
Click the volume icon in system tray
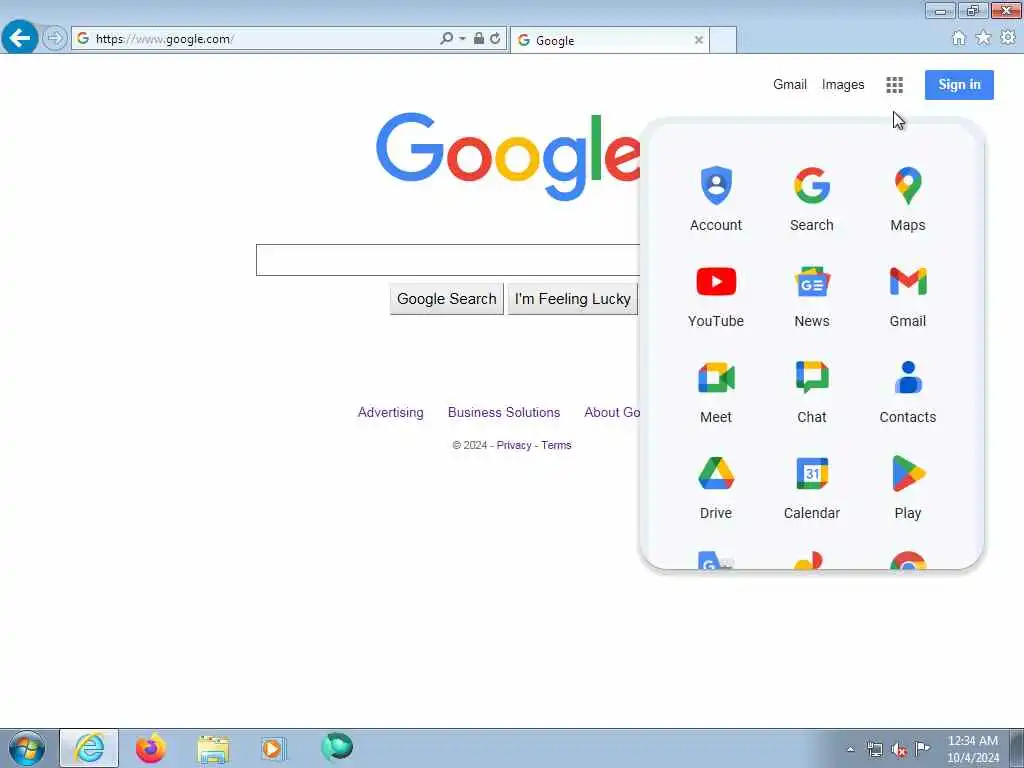click(x=899, y=750)
